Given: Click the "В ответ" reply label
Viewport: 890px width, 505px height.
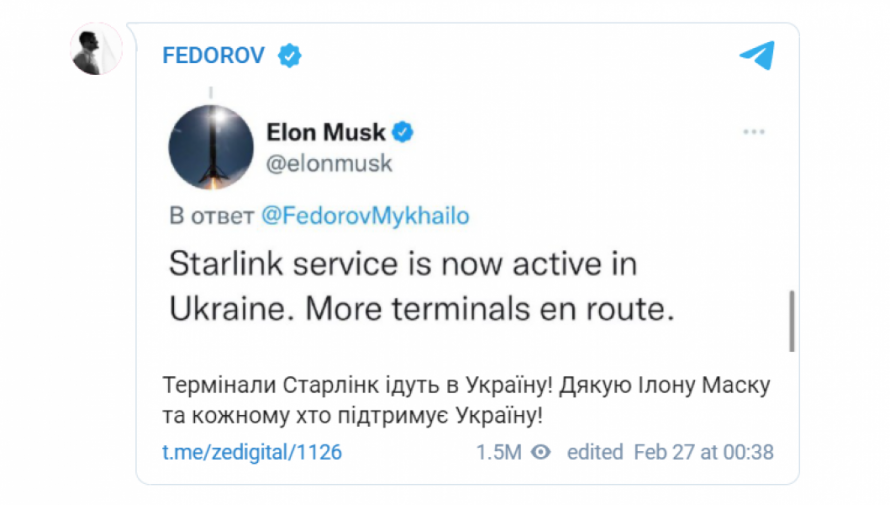Looking at the screenshot, I should (207, 215).
